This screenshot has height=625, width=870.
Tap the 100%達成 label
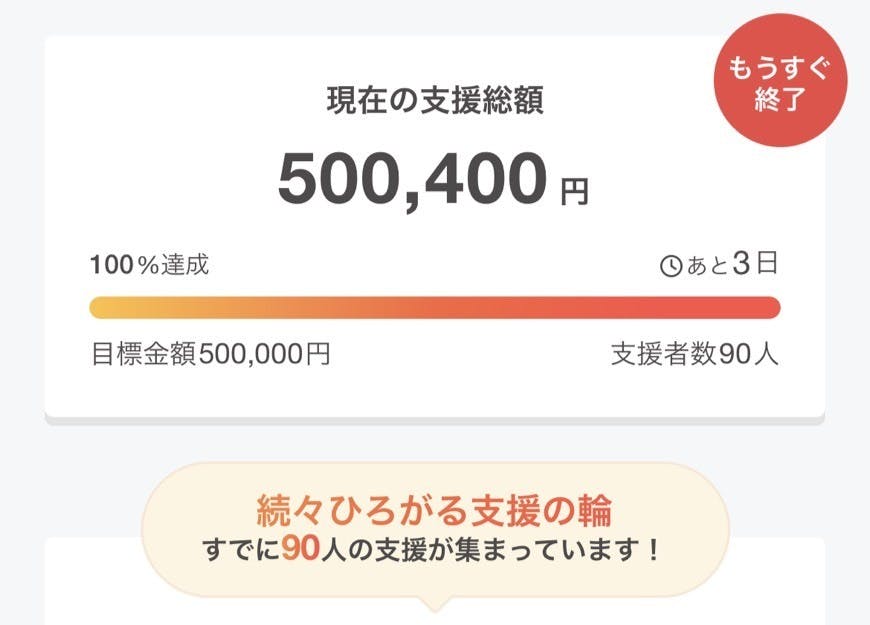click(150, 265)
